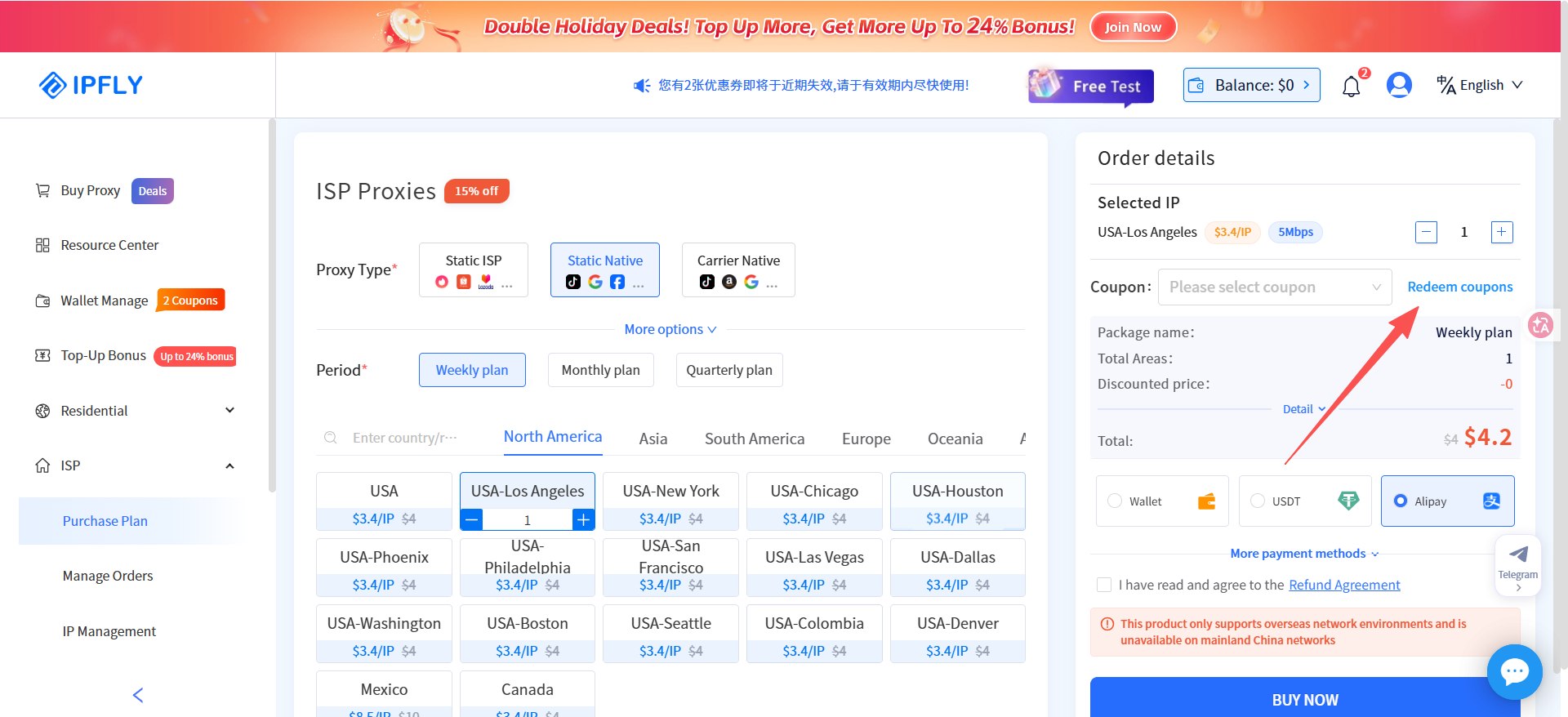Open Purchase Plan in sidebar
Screen dimensions: 1568x717
click(x=131, y=521)
